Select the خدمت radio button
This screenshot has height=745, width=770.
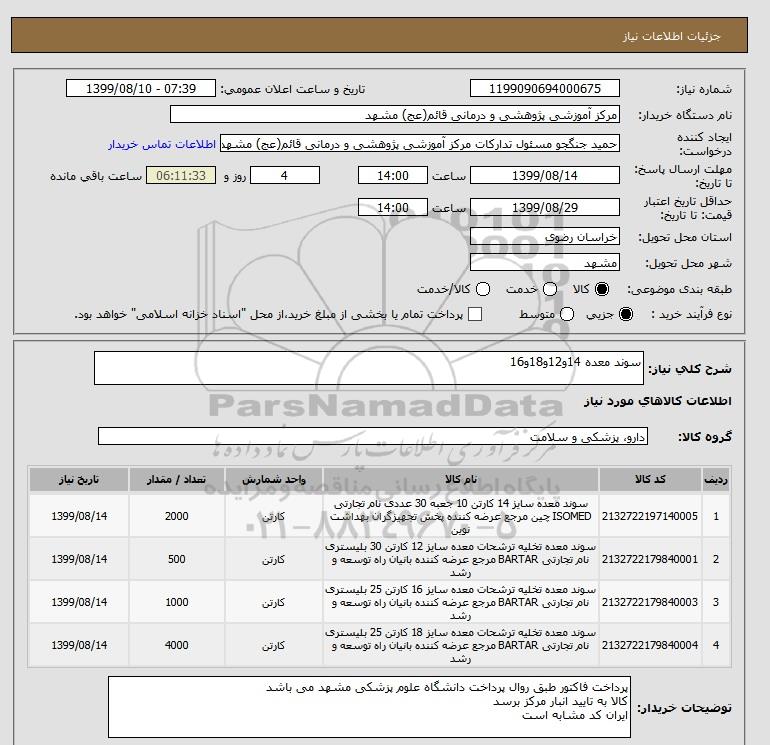pyautogui.click(x=550, y=289)
